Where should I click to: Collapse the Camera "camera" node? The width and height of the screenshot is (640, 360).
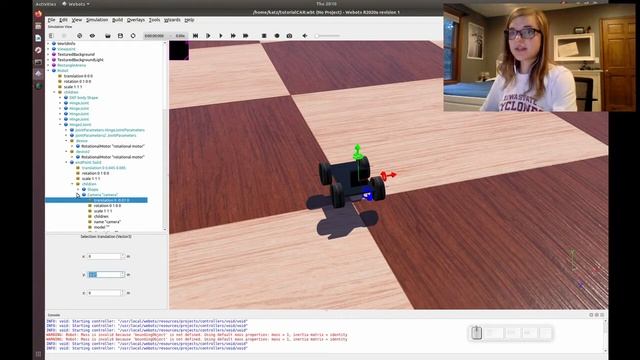tap(78, 195)
